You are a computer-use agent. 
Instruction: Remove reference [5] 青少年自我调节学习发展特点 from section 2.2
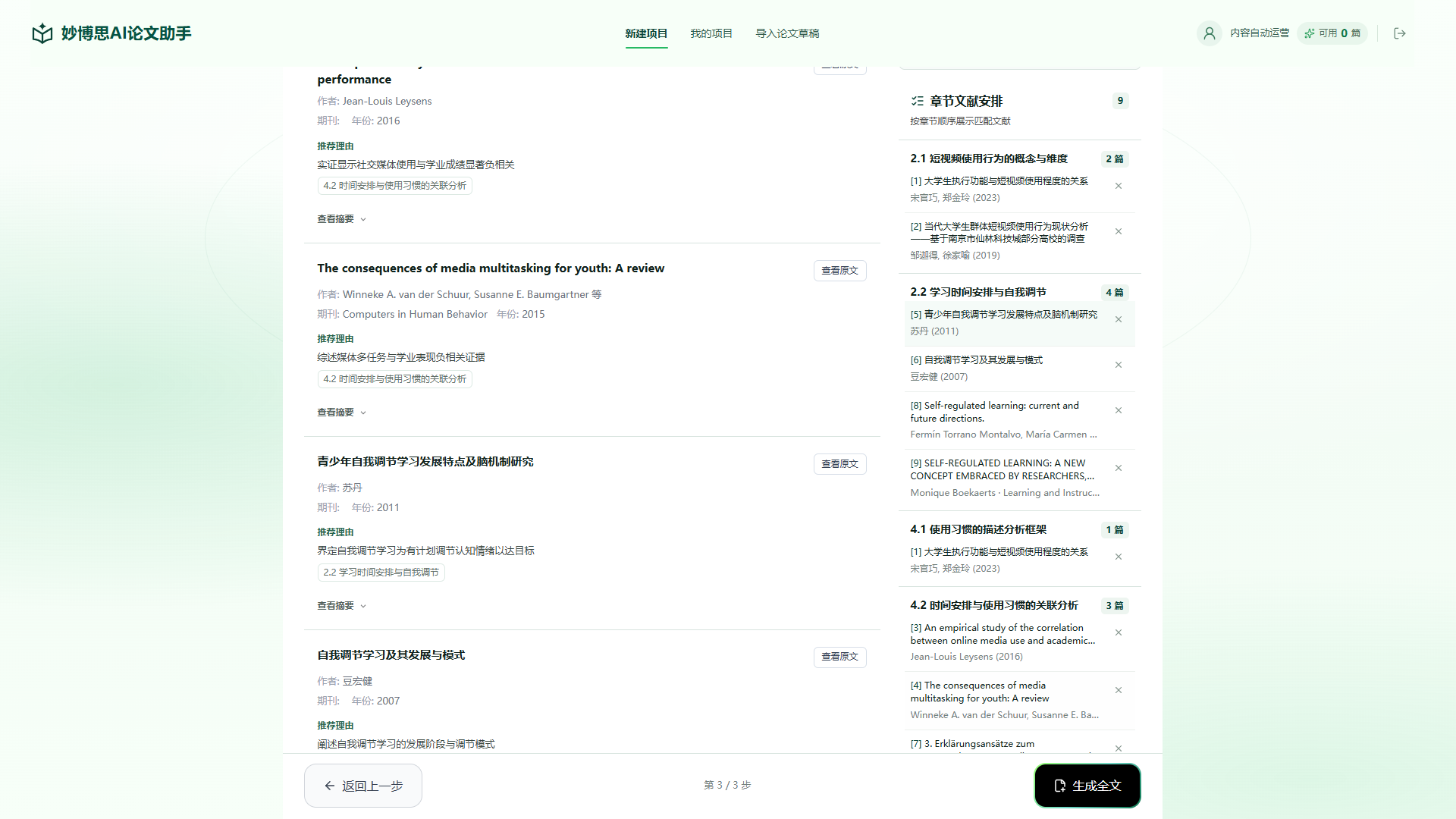[x=1119, y=320]
